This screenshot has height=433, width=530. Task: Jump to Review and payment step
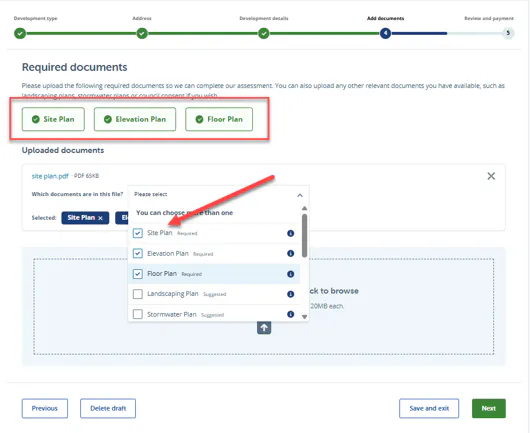(x=508, y=33)
